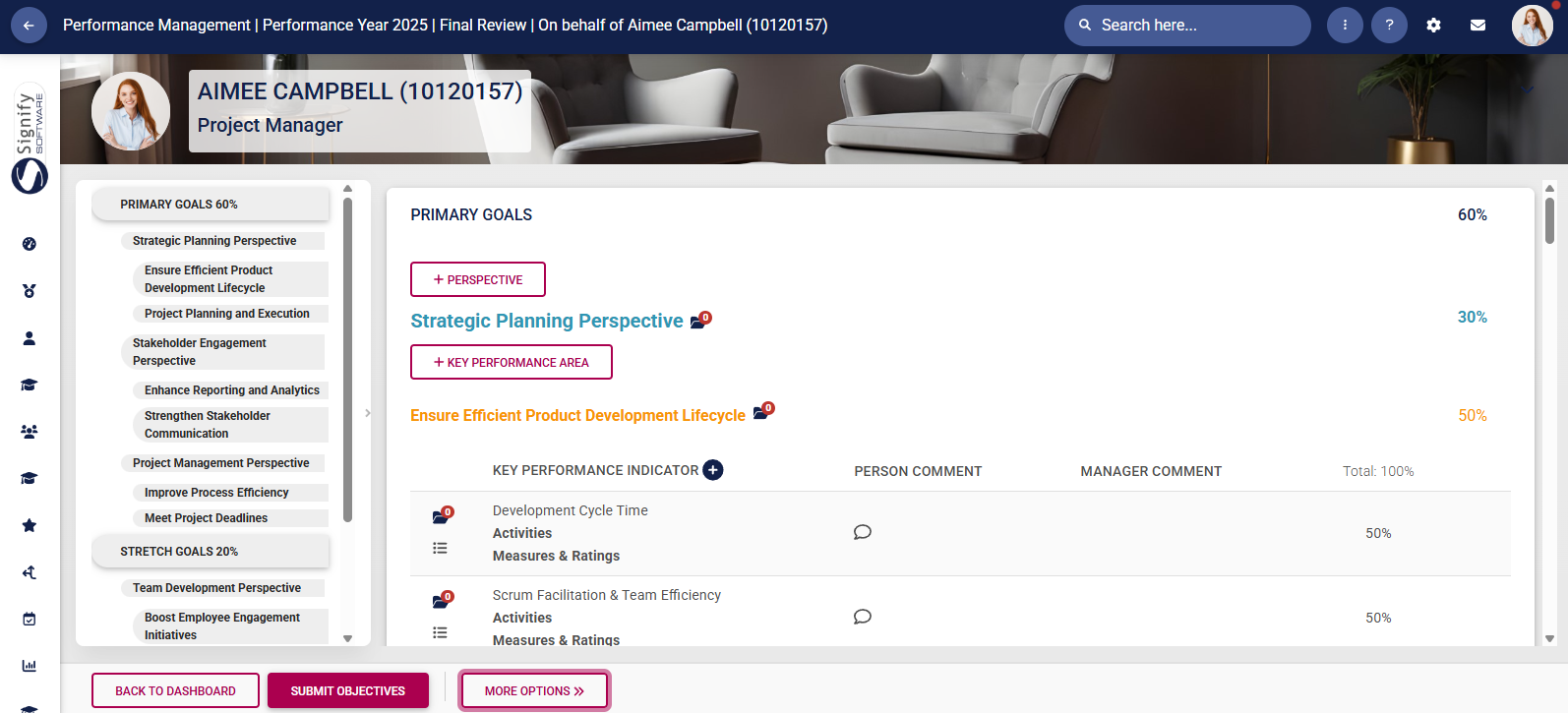Image resolution: width=1568 pixels, height=713 pixels.
Task: Open the star icon in left sidebar
Action: 30,525
